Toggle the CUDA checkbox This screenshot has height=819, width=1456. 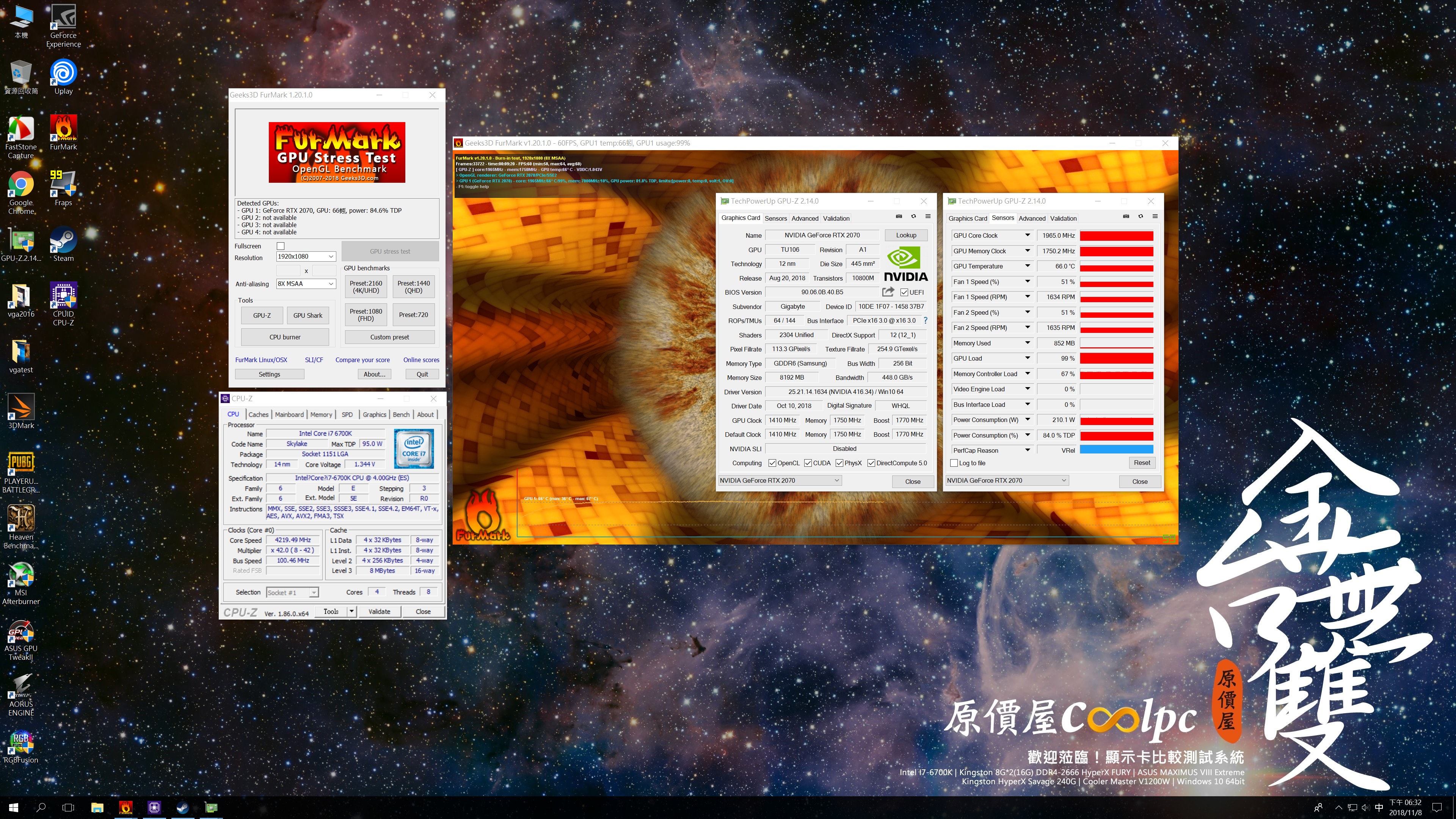[x=808, y=463]
